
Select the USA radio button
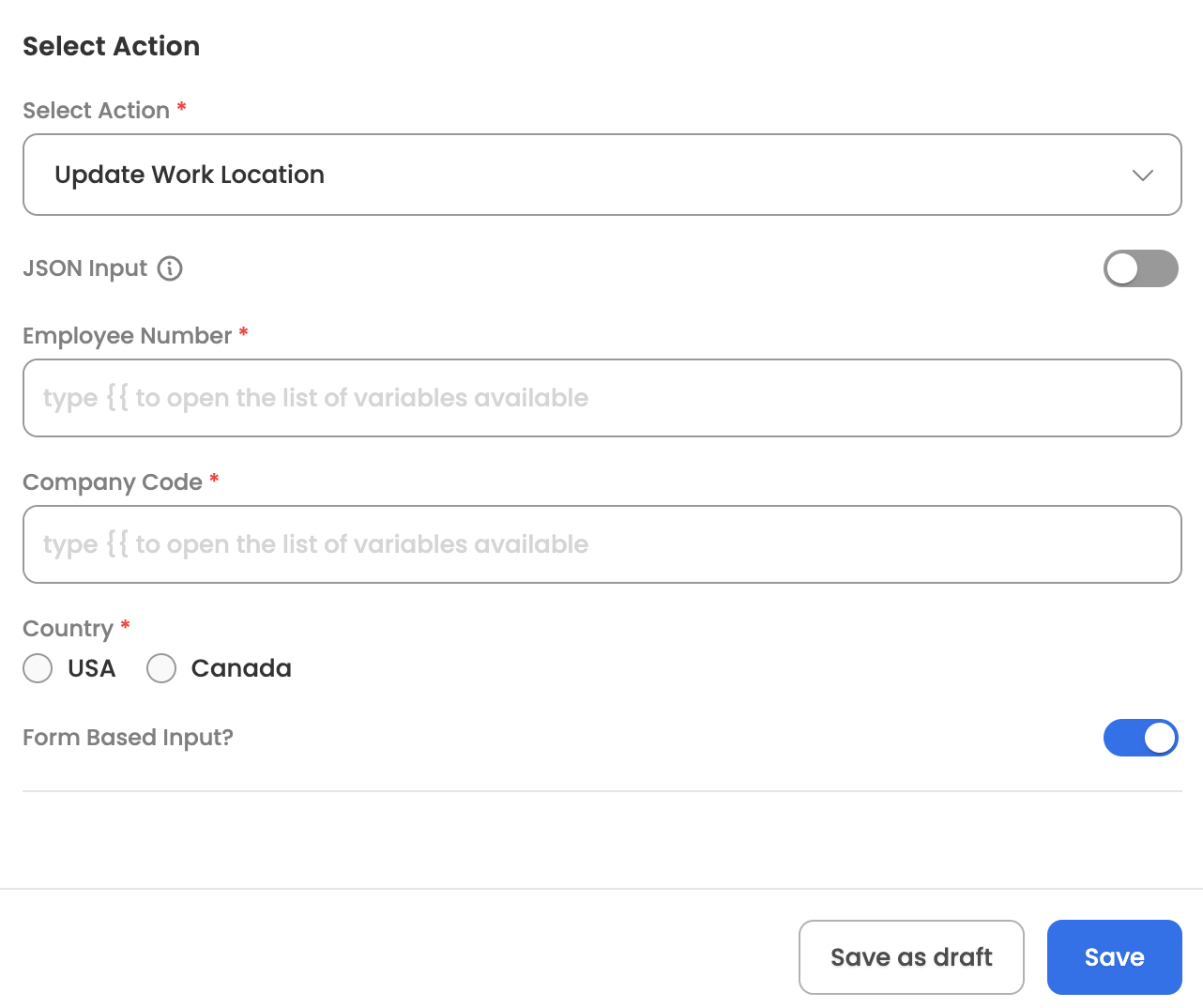[38, 668]
